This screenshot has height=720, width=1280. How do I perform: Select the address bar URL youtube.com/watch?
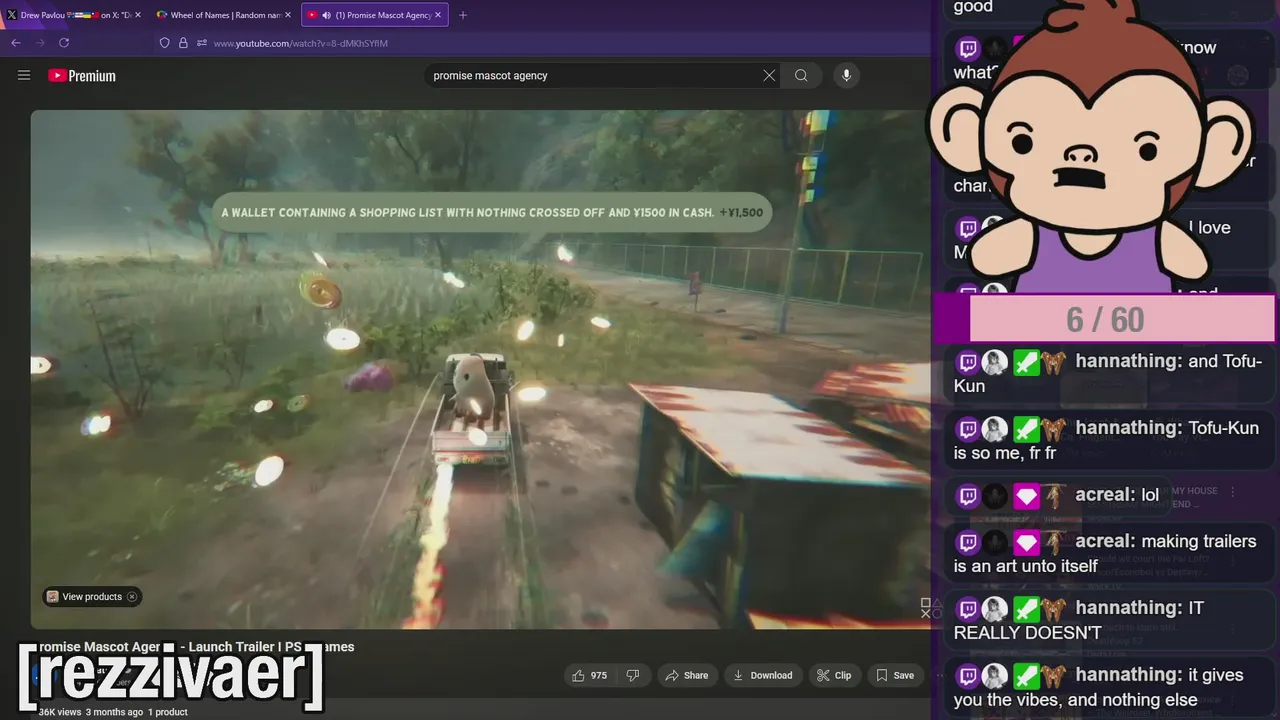[x=300, y=43]
